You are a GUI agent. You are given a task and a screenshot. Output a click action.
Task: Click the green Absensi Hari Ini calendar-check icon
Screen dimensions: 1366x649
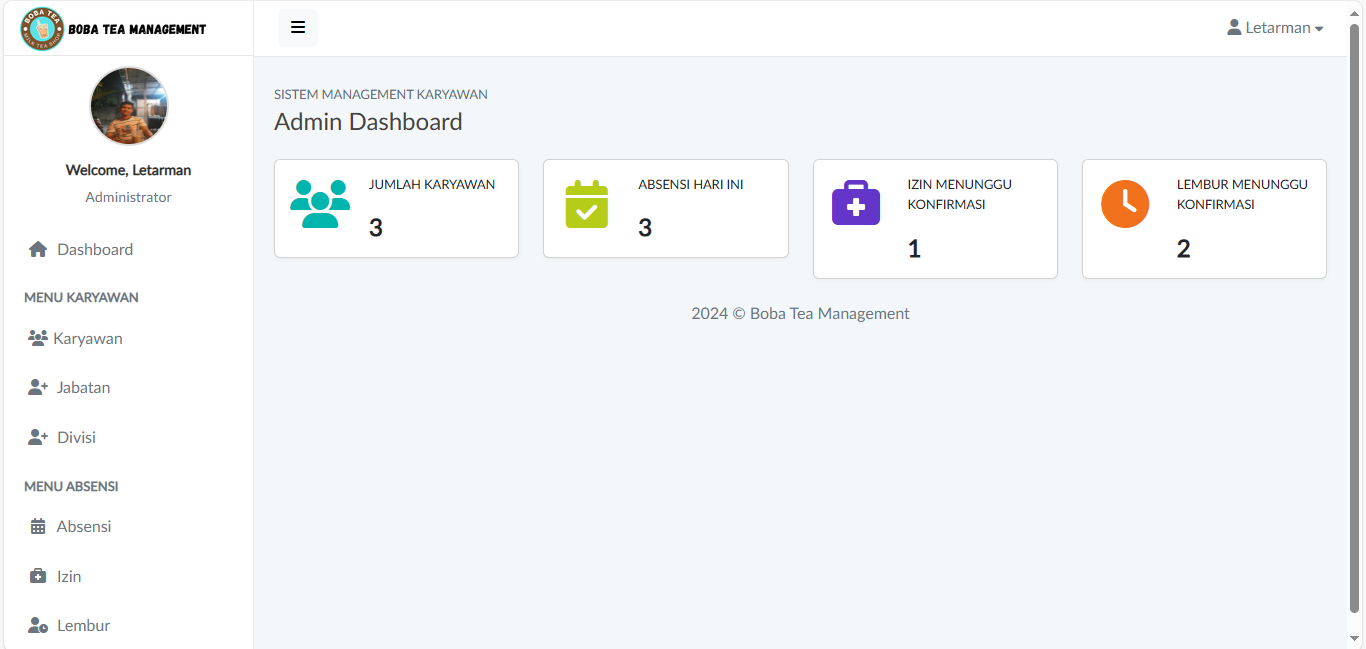pyautogui.click(x=586, y=204)
